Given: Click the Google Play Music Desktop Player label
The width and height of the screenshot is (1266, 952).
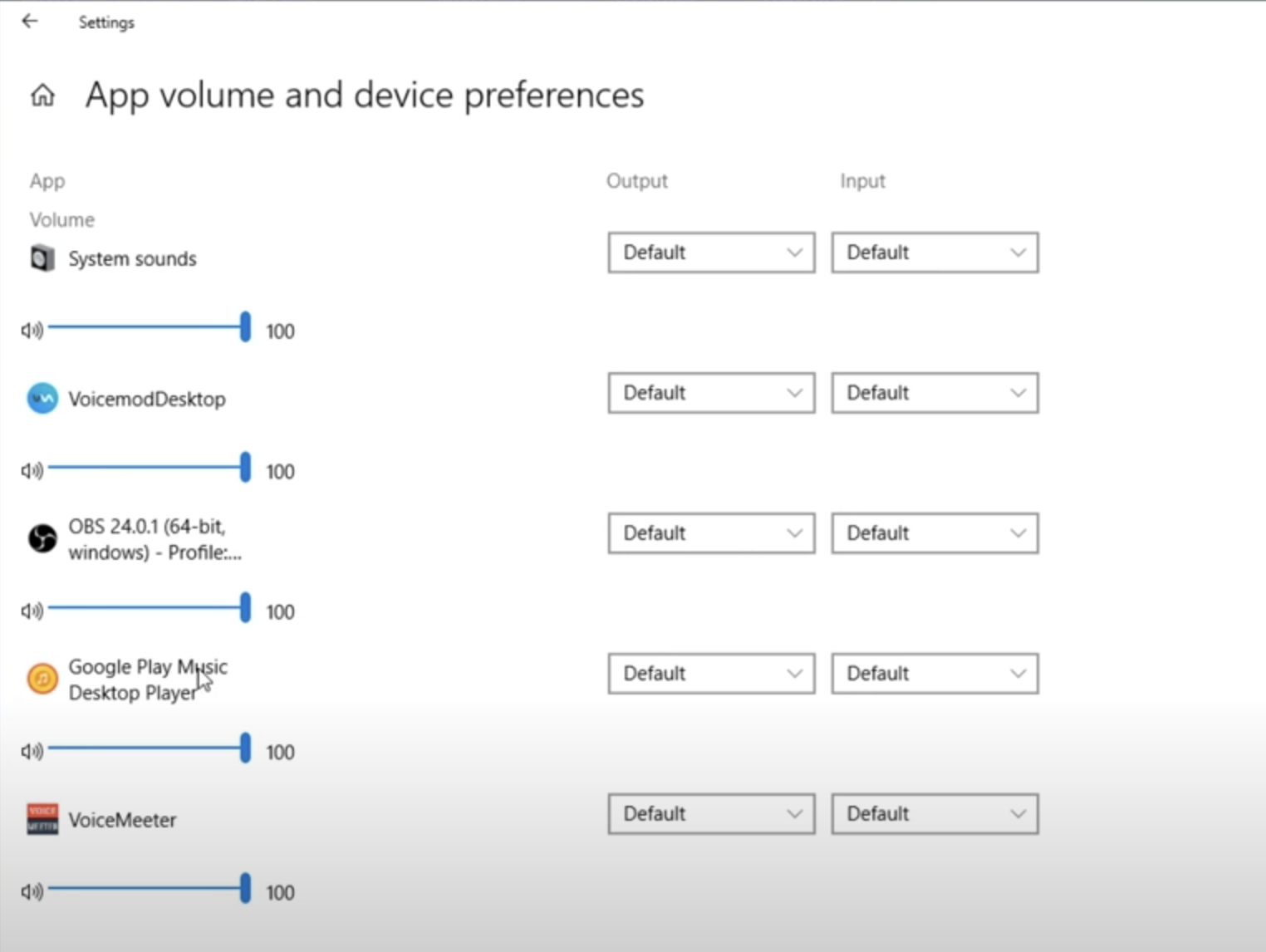Looking at the screenshot, I should point(147,680).
